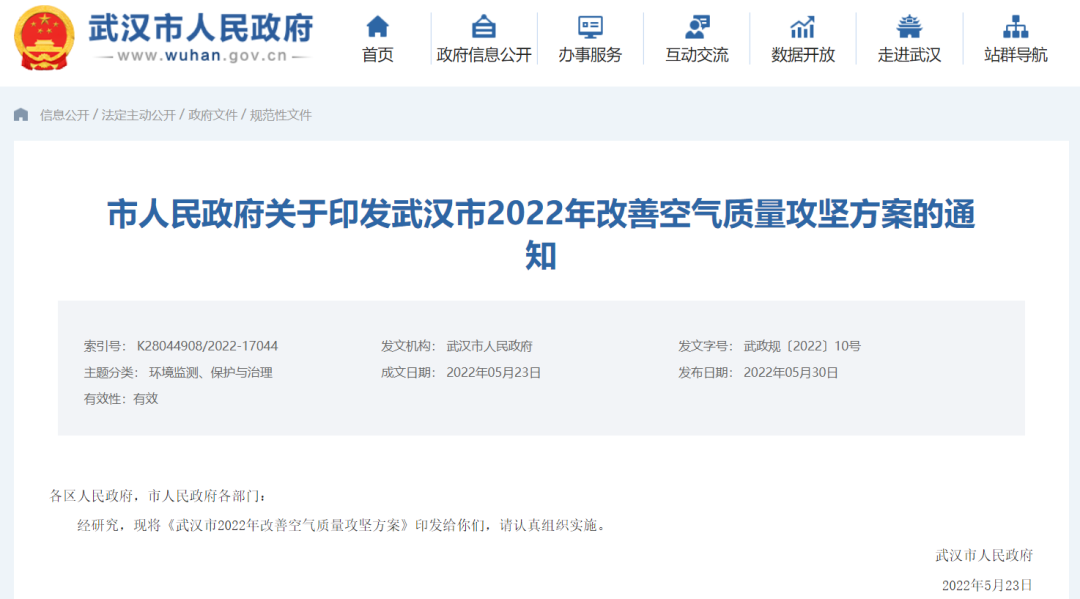Click validity status 有效性：有效
The height and width of the screenshot is (599, 1080).
tap(121, 399)
